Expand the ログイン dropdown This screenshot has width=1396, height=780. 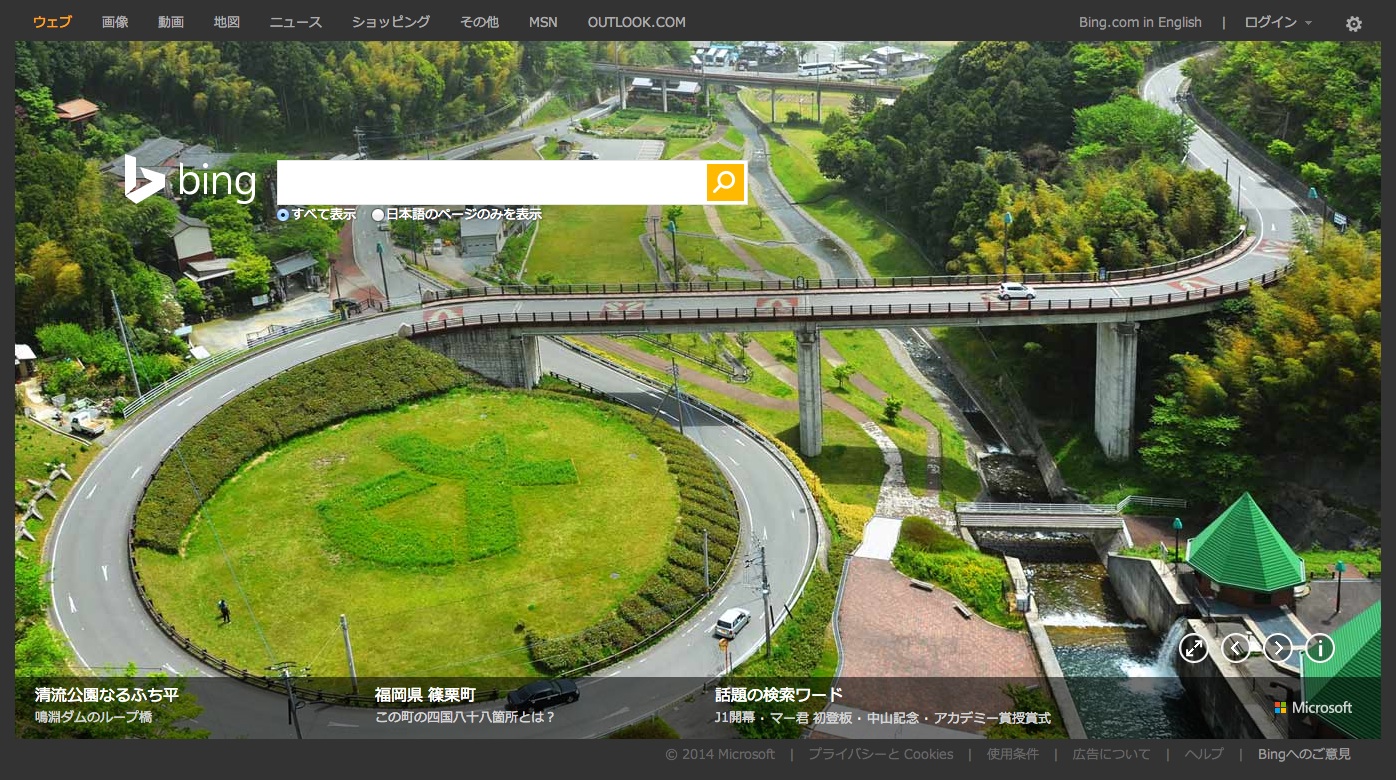point(1277,22)
